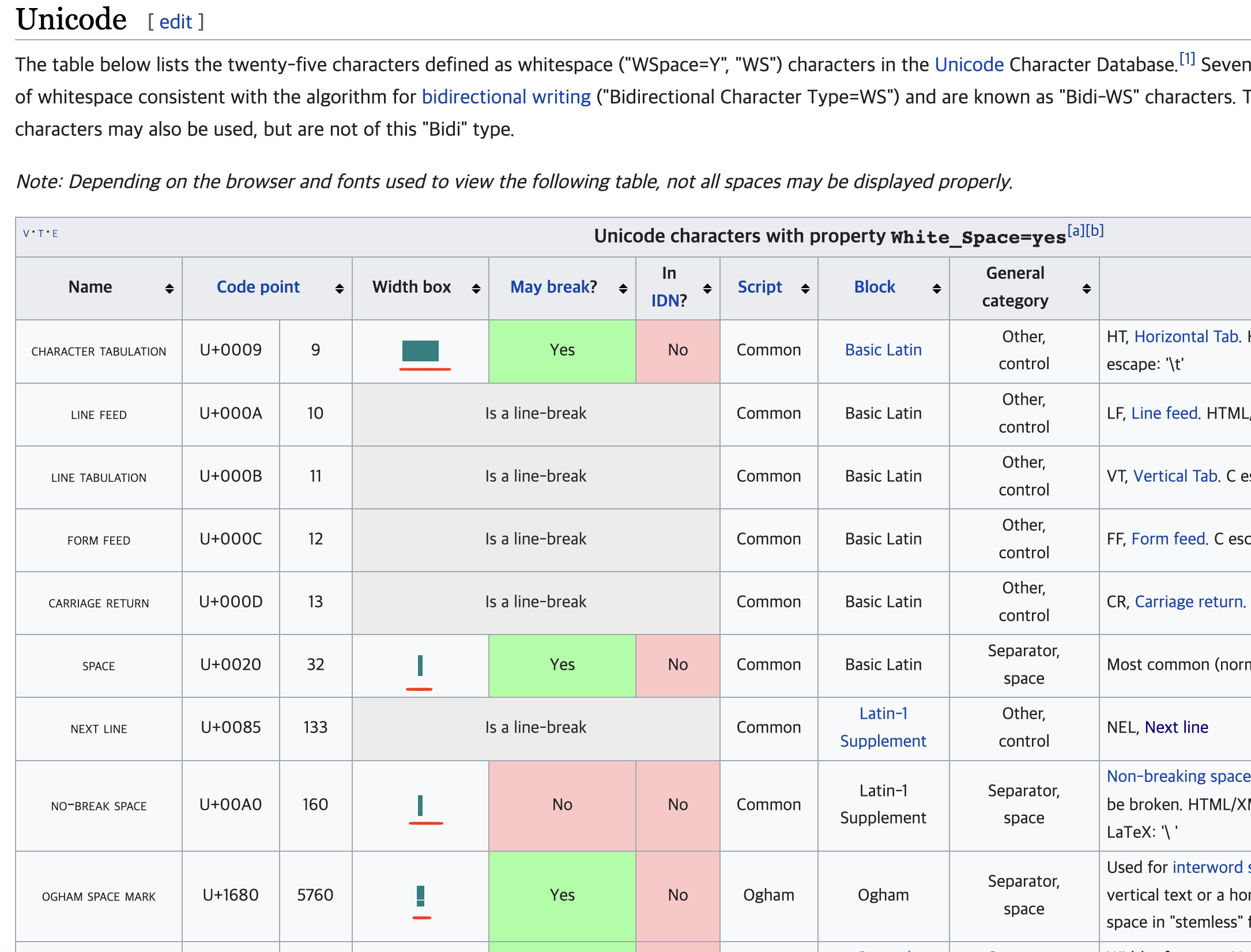Screen dimensions: 1251x952
Task: Open the Horizontal Tab article link
Action: point(1186,337)
